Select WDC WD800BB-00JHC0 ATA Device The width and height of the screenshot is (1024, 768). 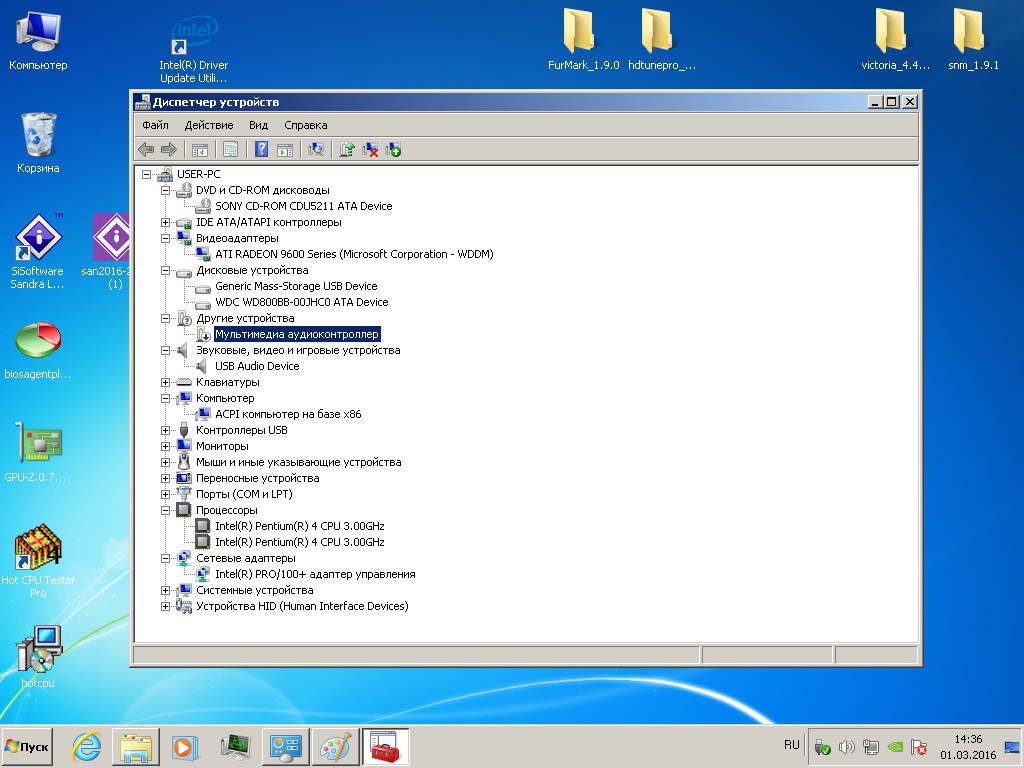pos(302,302)
